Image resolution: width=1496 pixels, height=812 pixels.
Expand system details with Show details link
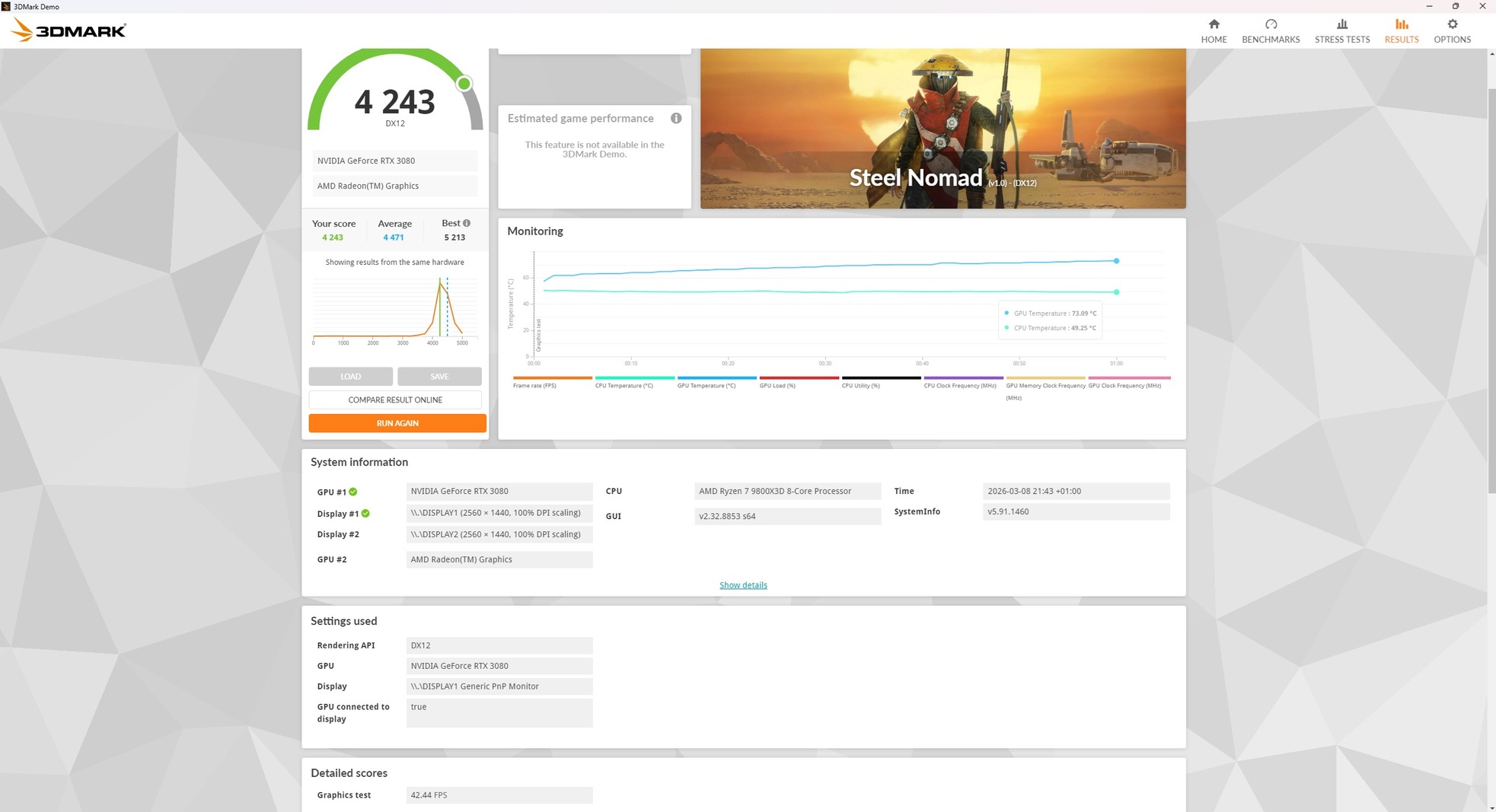click(x=743, y=585)
